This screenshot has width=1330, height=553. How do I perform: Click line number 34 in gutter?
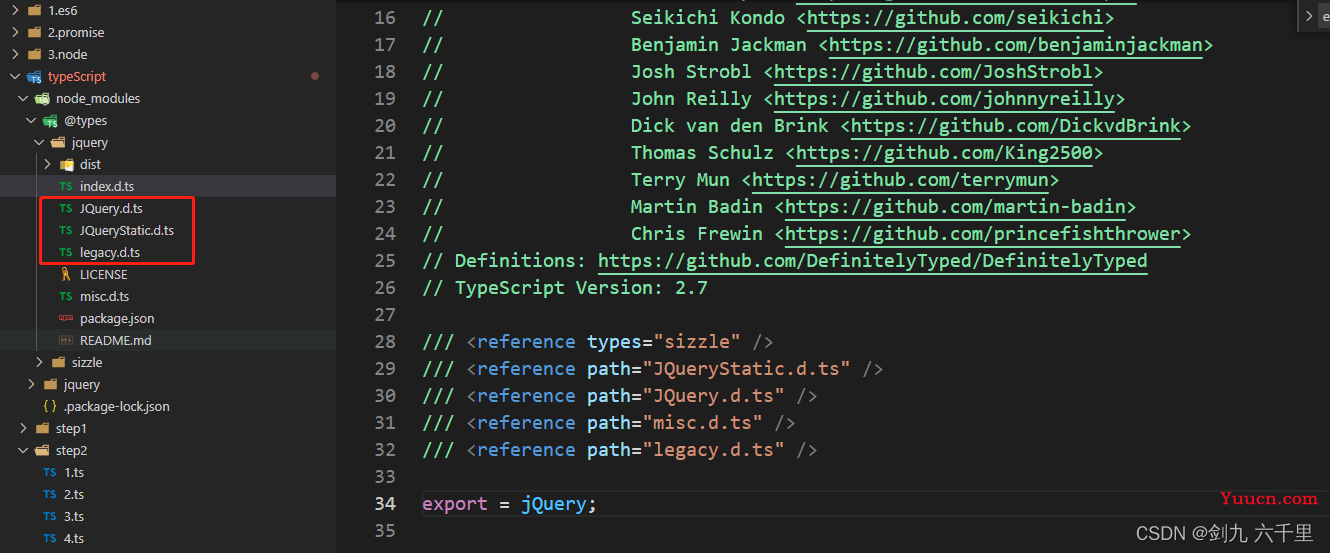pyautogui.click(x=385, y=504)
